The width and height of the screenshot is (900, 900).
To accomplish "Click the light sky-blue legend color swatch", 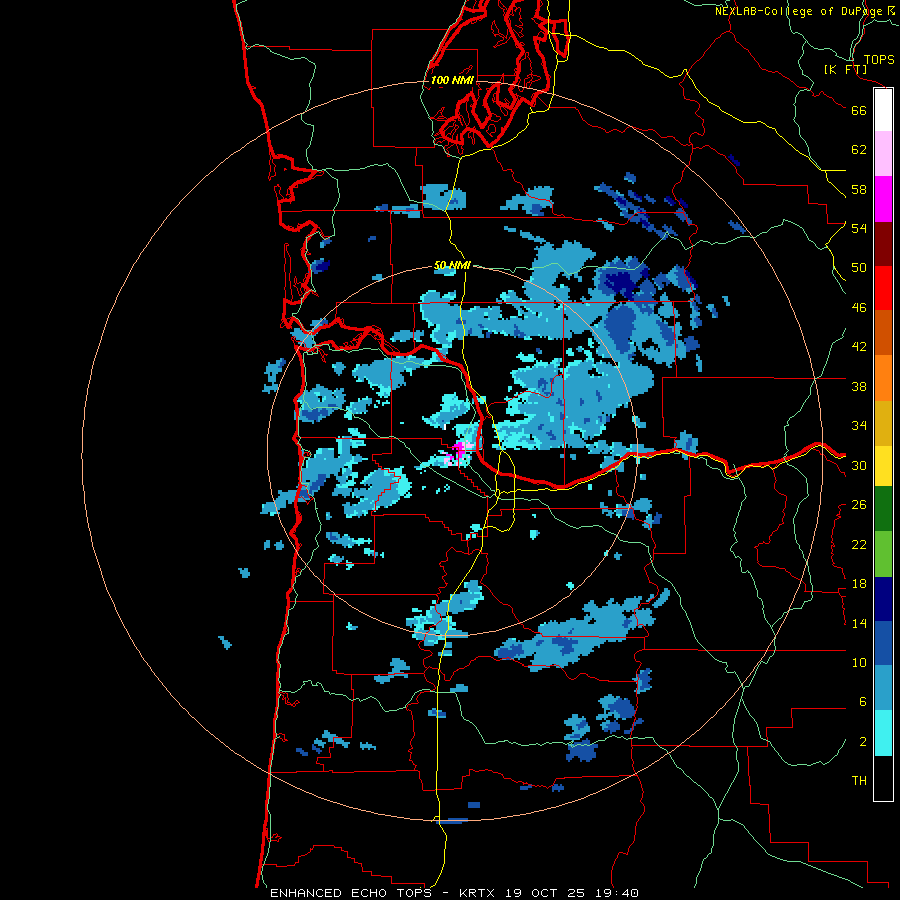I will [x=883, y=688].
